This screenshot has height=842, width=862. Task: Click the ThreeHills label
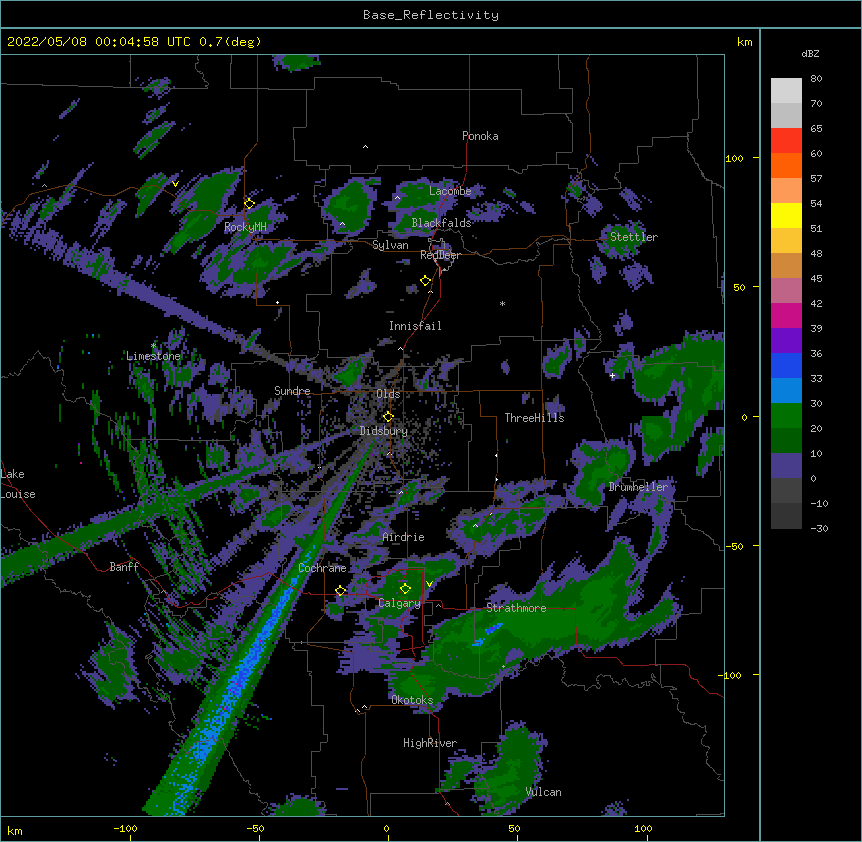[534, 418]
